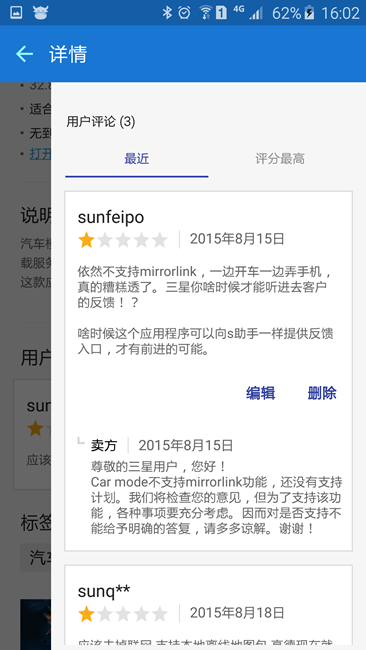Tap the 用户评论 (3) heading
This screenshot has width=366, height=650.
[101, 121]
